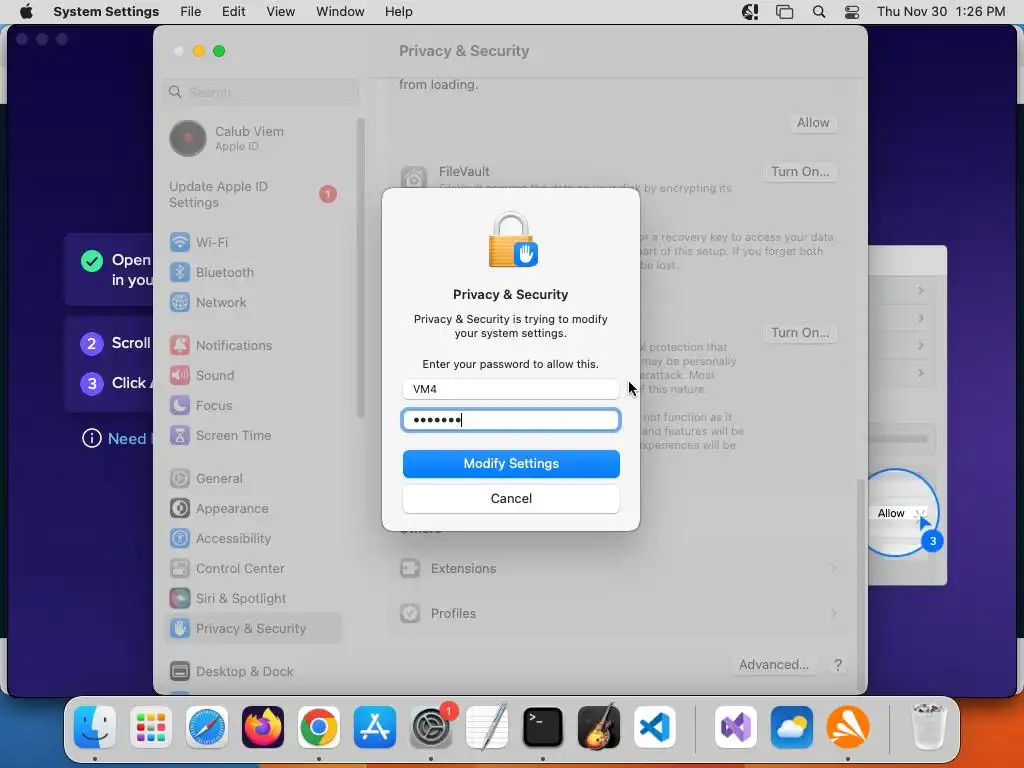
Task: Open Launchpad from the Dock
Action: pyautogui.click(x=151, y=727)
